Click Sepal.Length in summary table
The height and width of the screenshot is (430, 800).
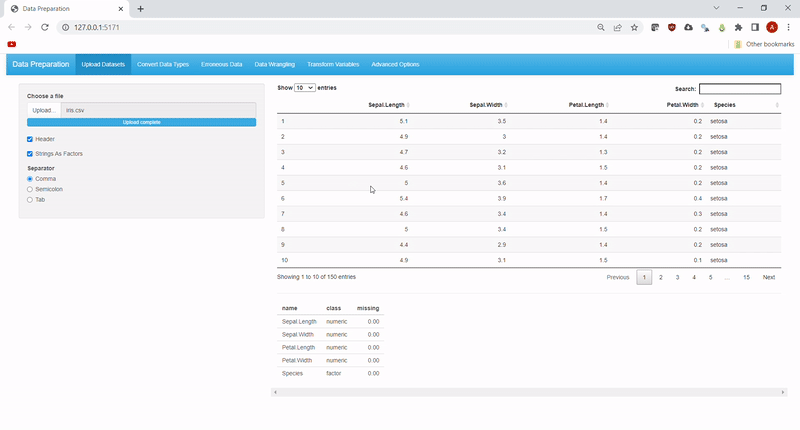tap(299, 322)
